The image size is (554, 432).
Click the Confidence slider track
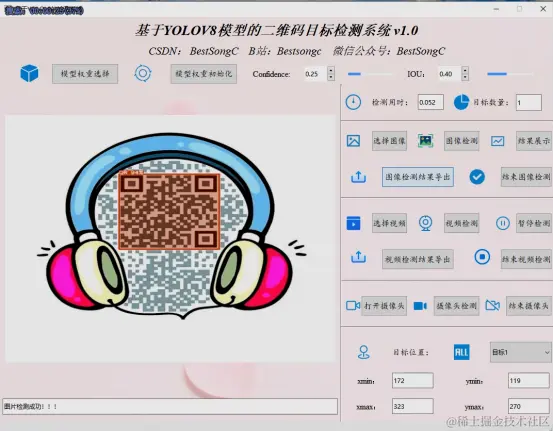pos(370,74)
